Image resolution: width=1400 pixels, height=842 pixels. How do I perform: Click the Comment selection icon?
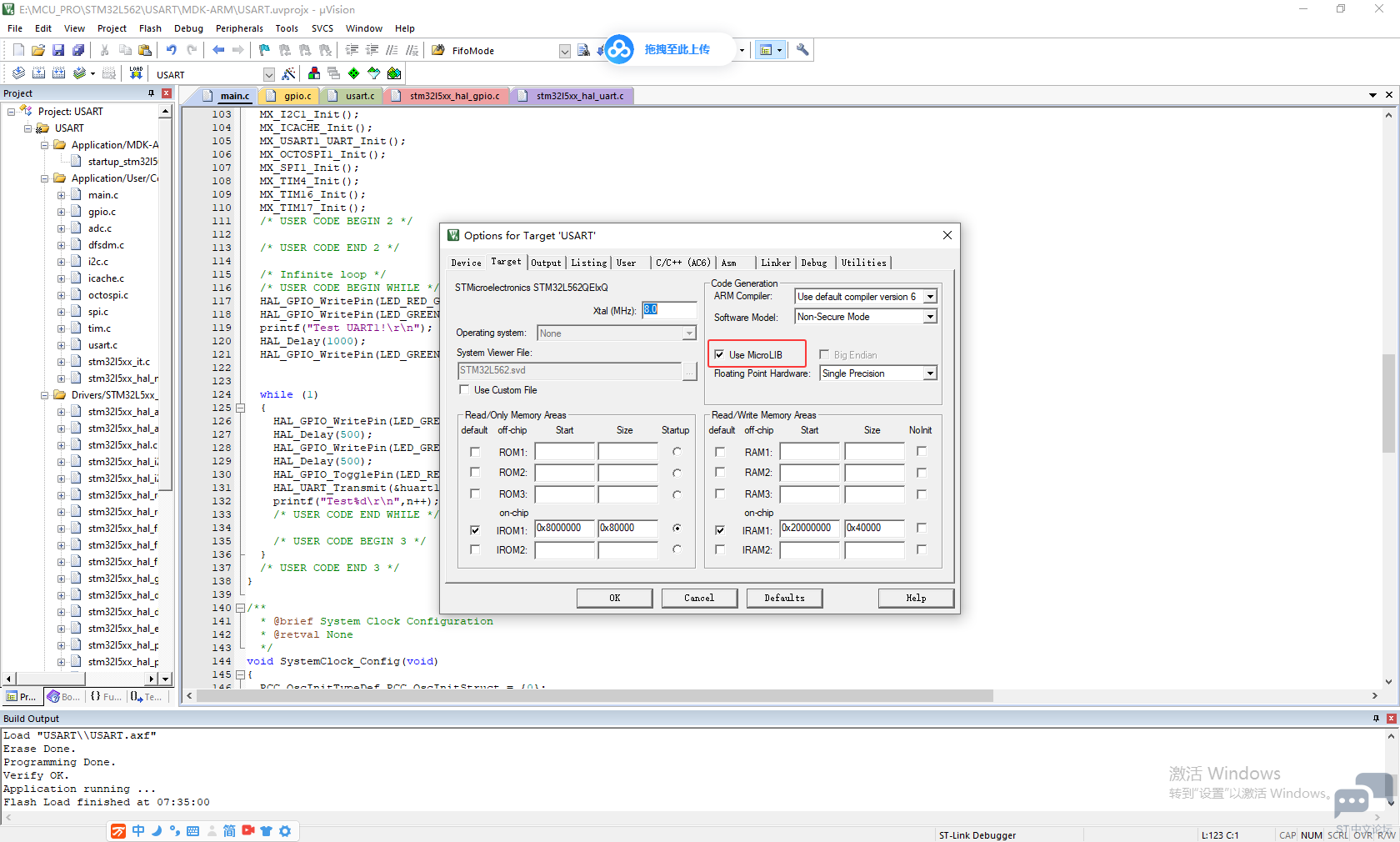click(x=392, y=50)
